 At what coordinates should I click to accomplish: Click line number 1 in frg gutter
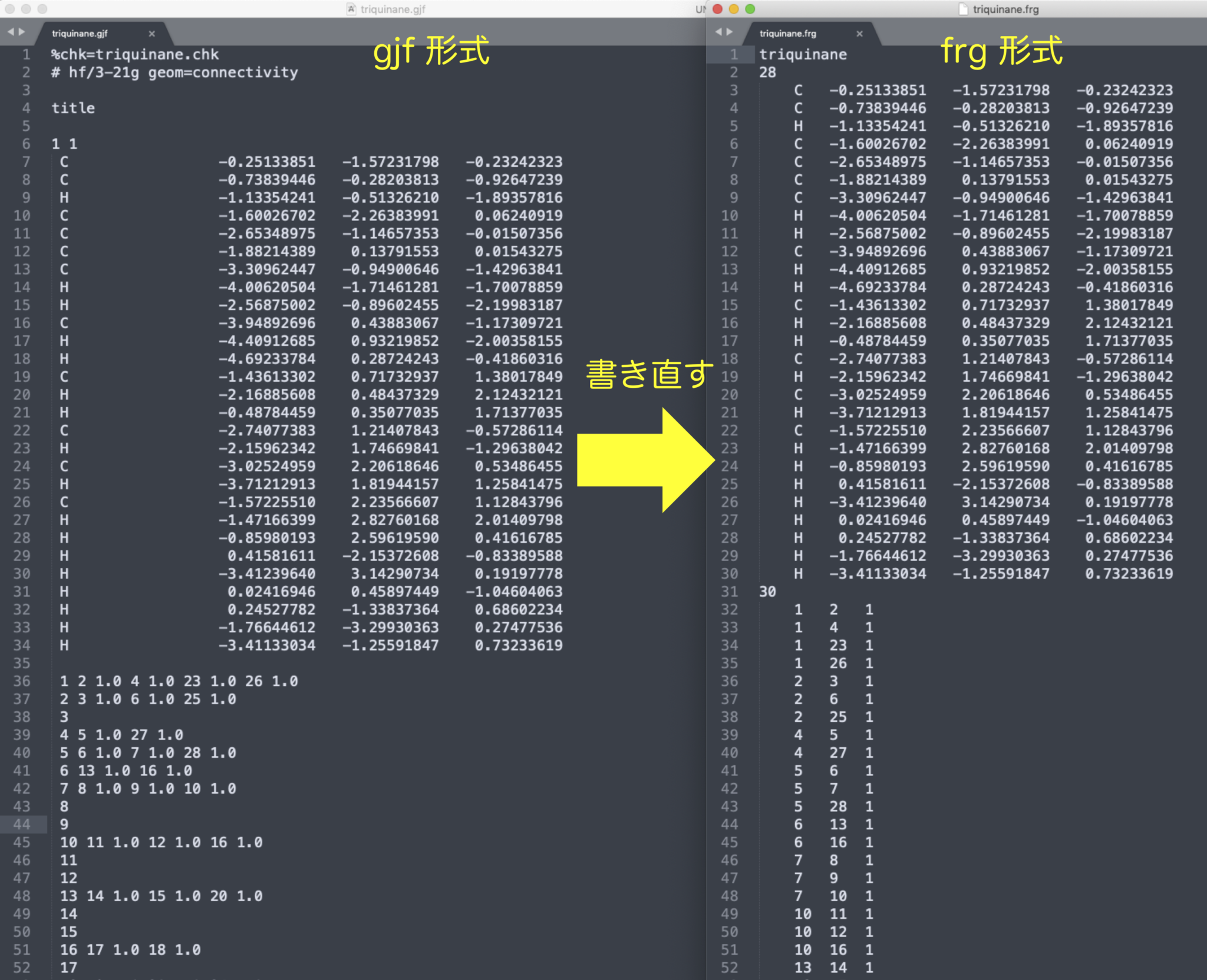click(734, 55)
